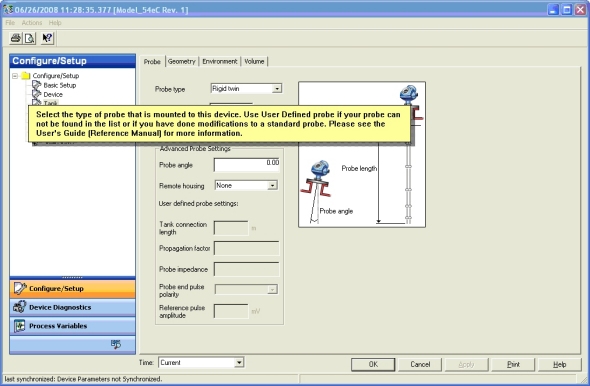The height and width of the screenshot is (386, 590).
Task: Open the Help menu in the menu bar
Action: tap(55, 23)
